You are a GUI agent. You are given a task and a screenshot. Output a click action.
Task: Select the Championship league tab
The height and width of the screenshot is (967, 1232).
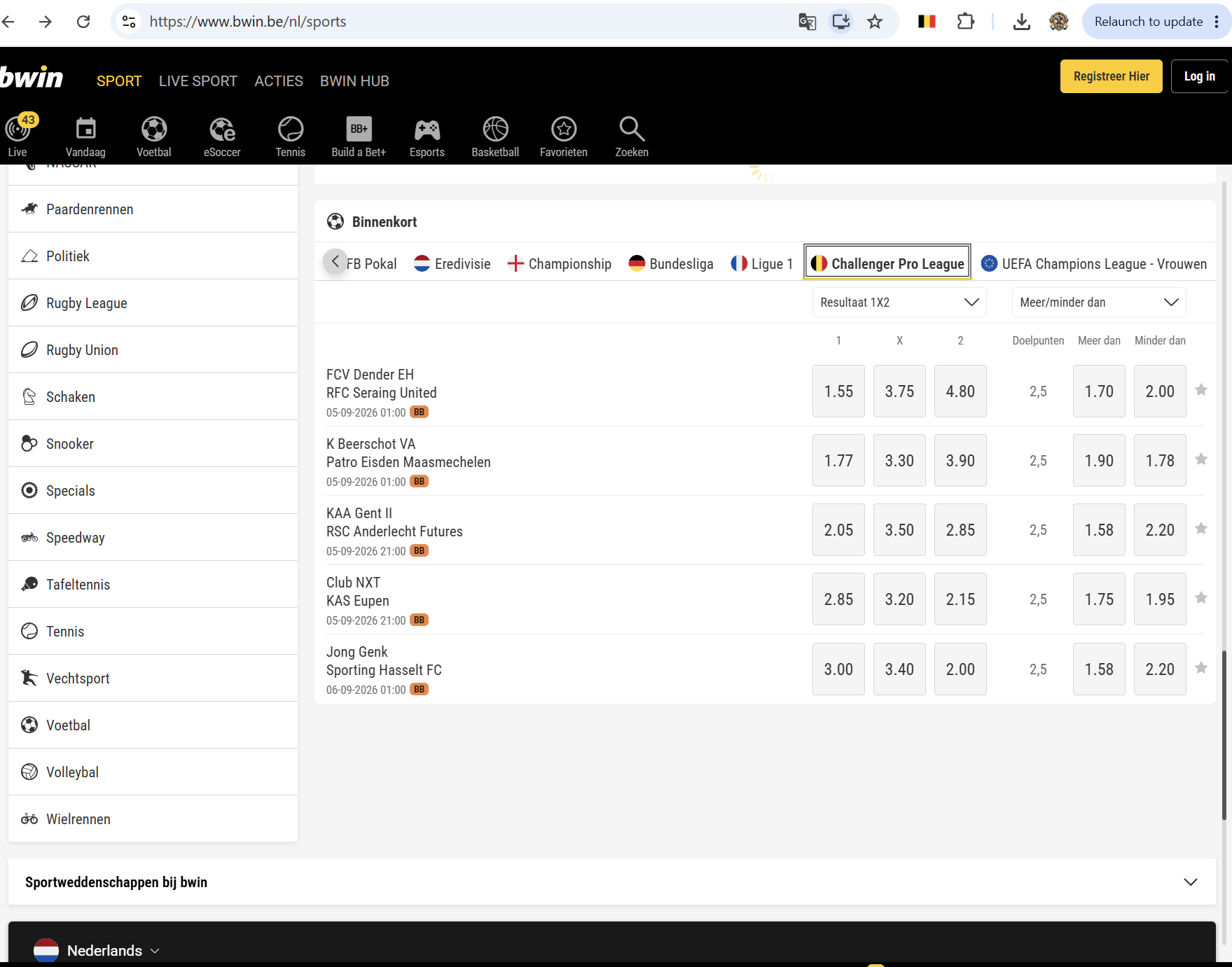click(x=560, y=263)
